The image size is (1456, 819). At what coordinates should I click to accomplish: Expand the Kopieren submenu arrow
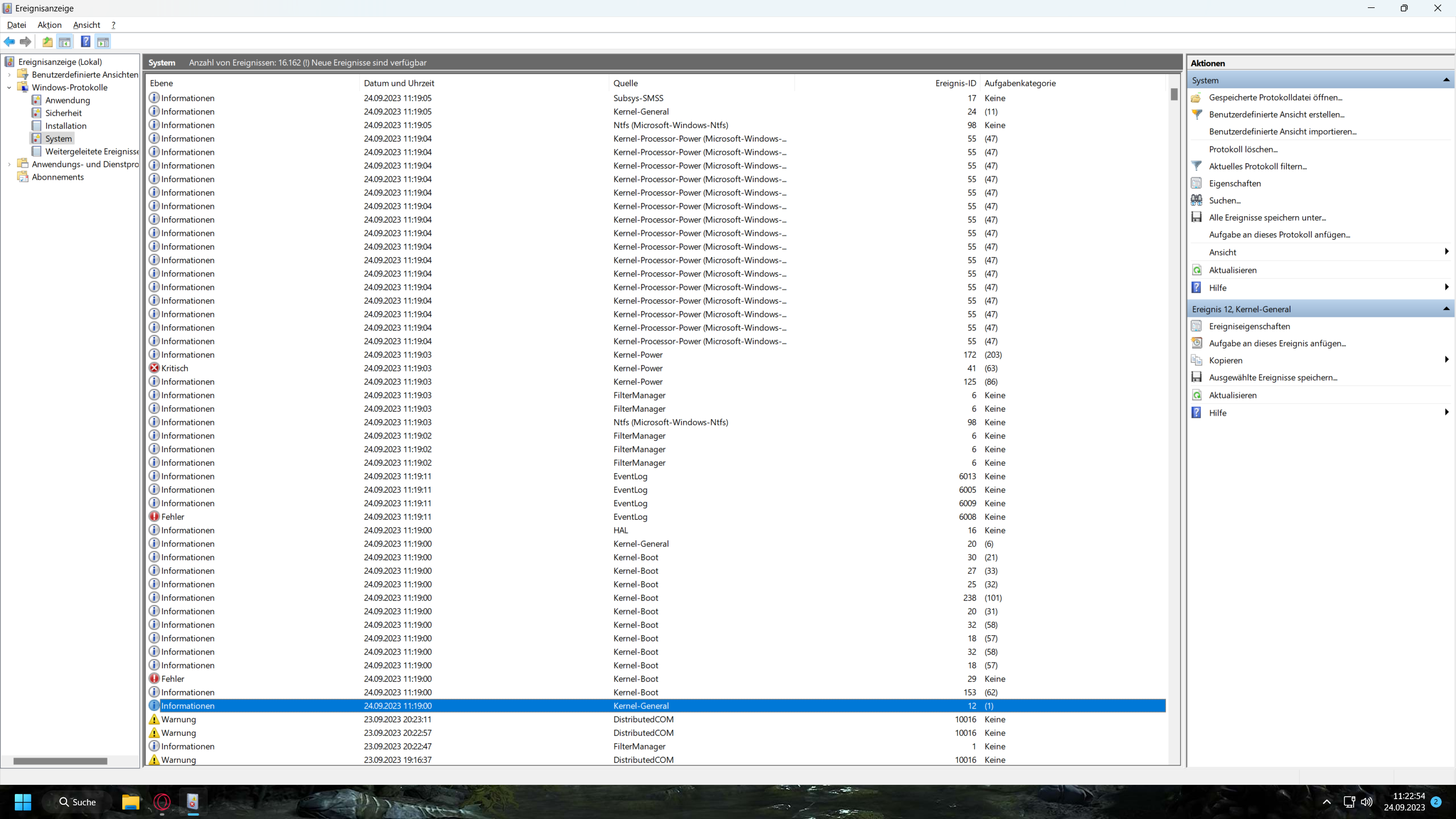(1446, 360)
